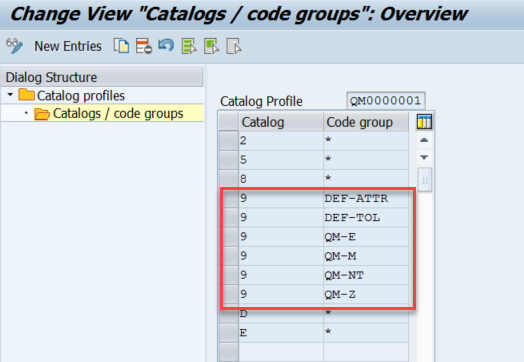Click the row selector for catalog E

(229, 333)
